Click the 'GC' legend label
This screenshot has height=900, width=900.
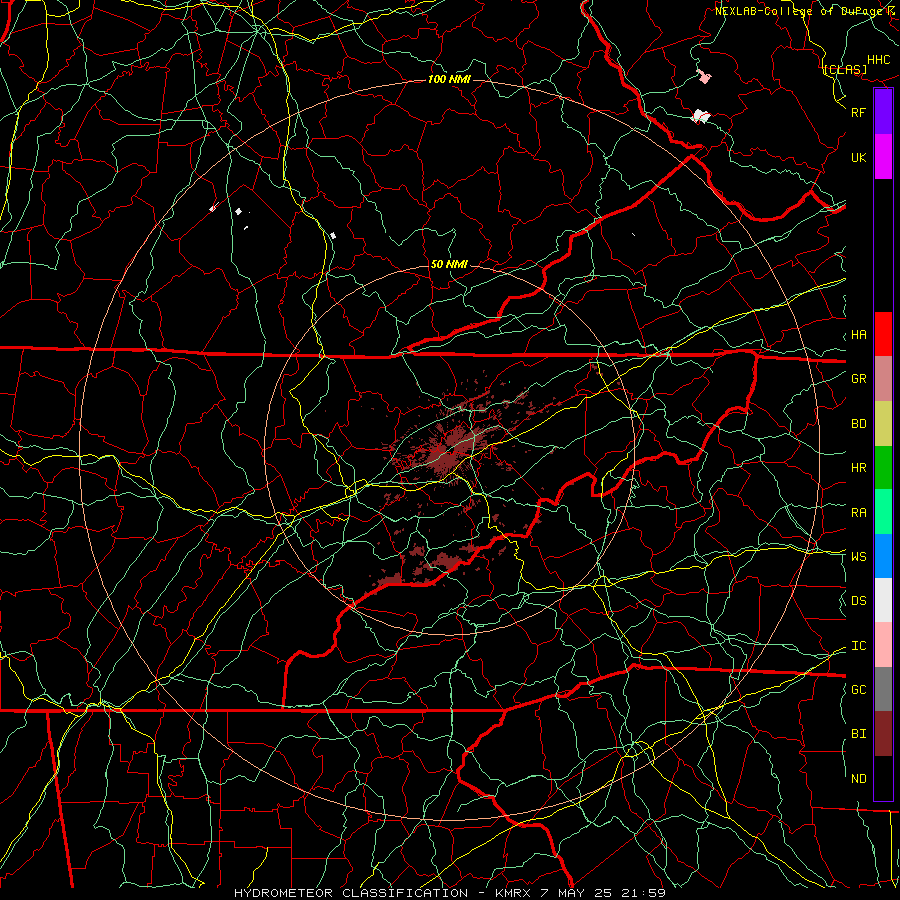[x=858, y=690]
